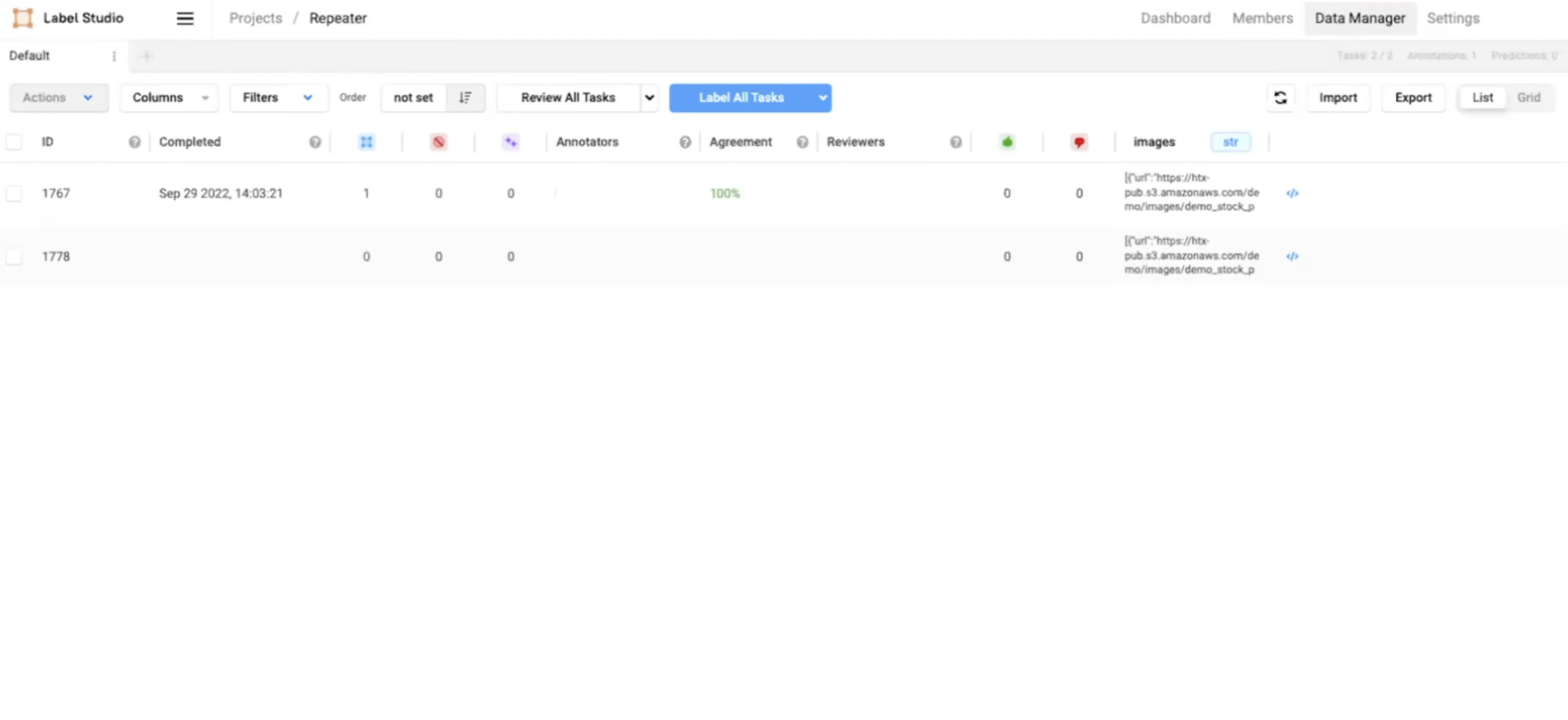Click the red thumbs-down column icon
The width and height of the screenshot is (1568, 720).
tap(1079, 142)
